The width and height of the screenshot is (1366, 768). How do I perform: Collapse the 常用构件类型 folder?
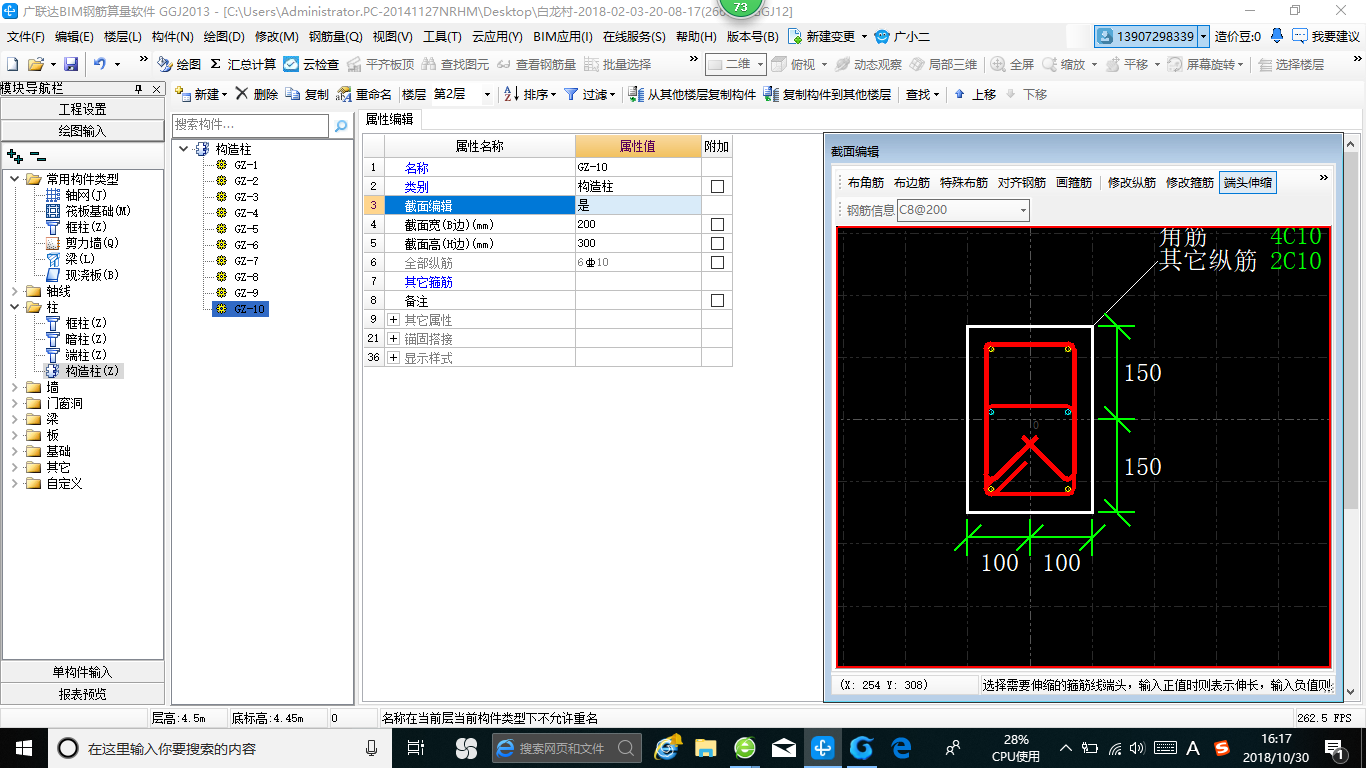[x=13, y=179]
